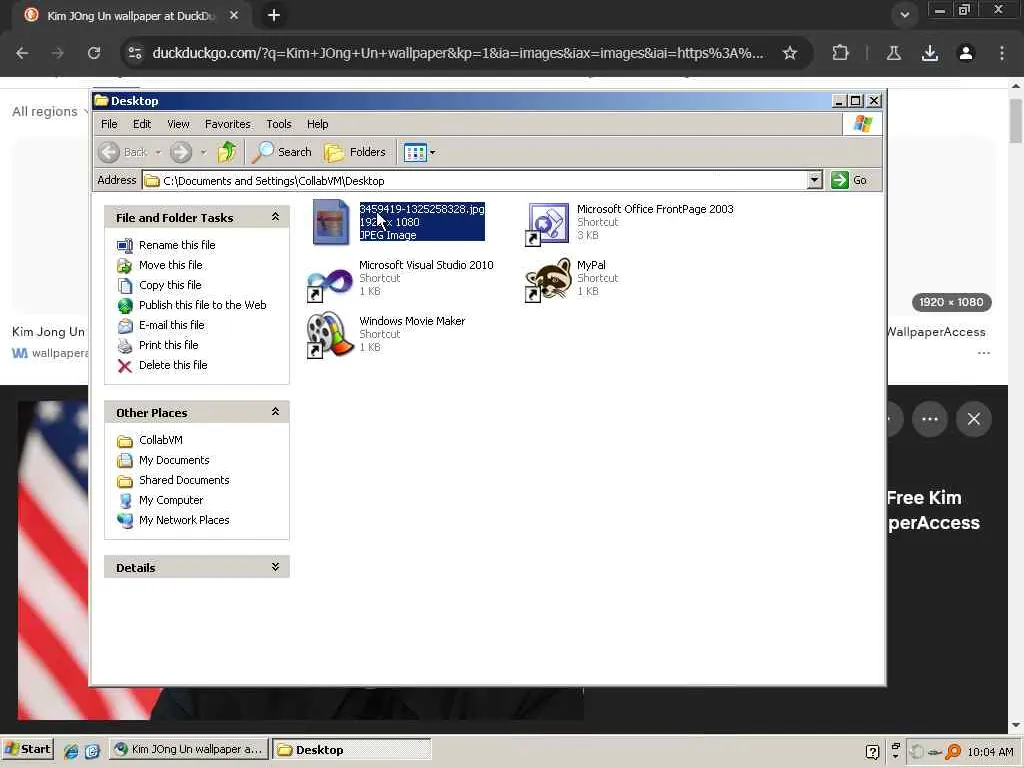
Task: Click Delete this file
Action: 173,365
